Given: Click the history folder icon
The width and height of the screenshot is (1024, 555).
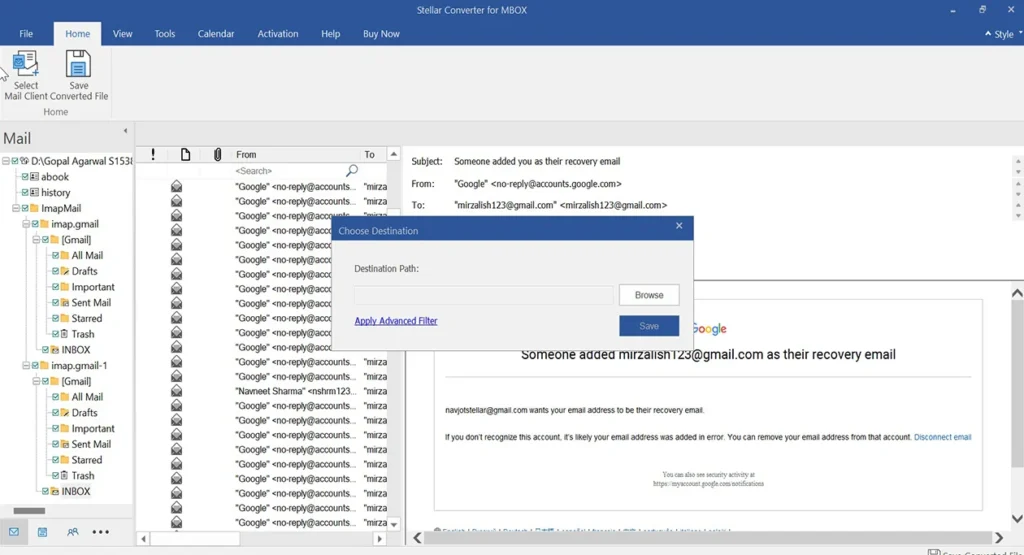Looking at the screenshot, I should [34, 192].
